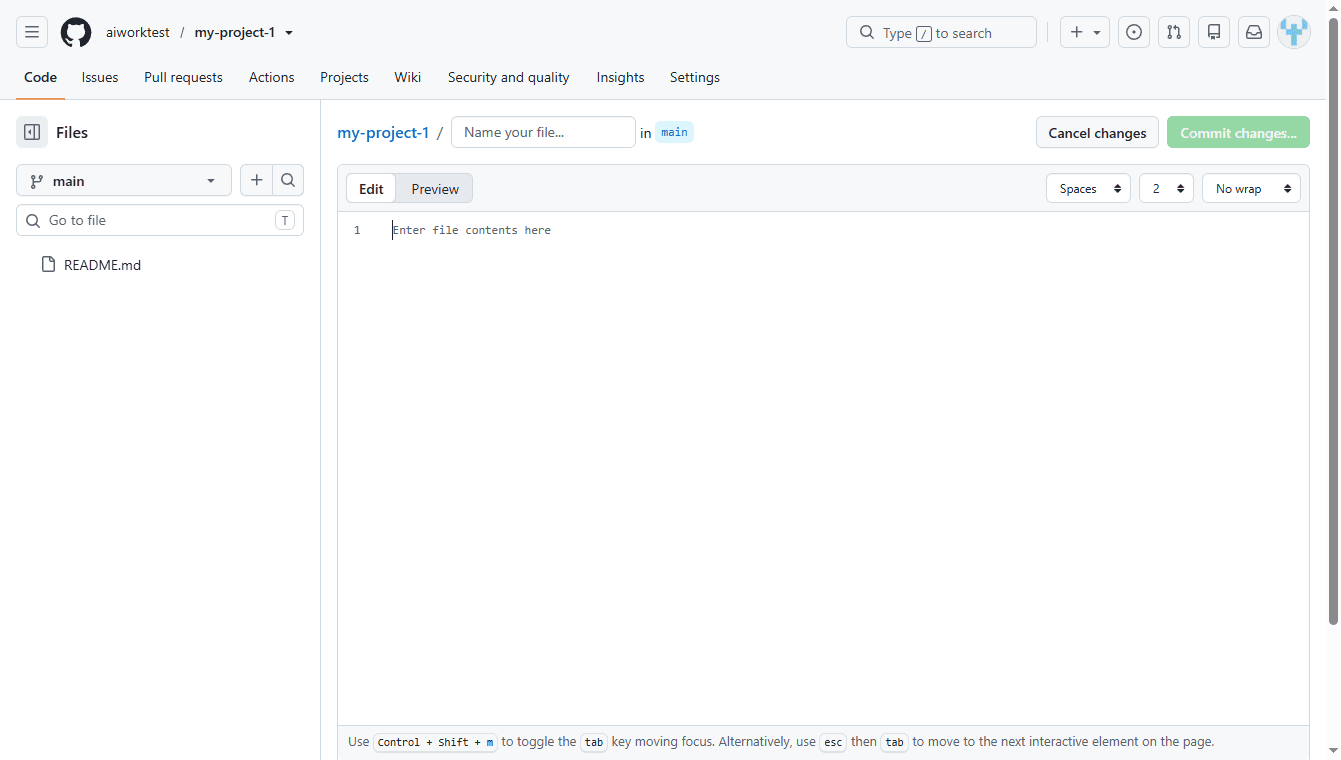Open the Insights tab
The height and width of the screenshot is (760, 1341).
(x=620, y=77)
